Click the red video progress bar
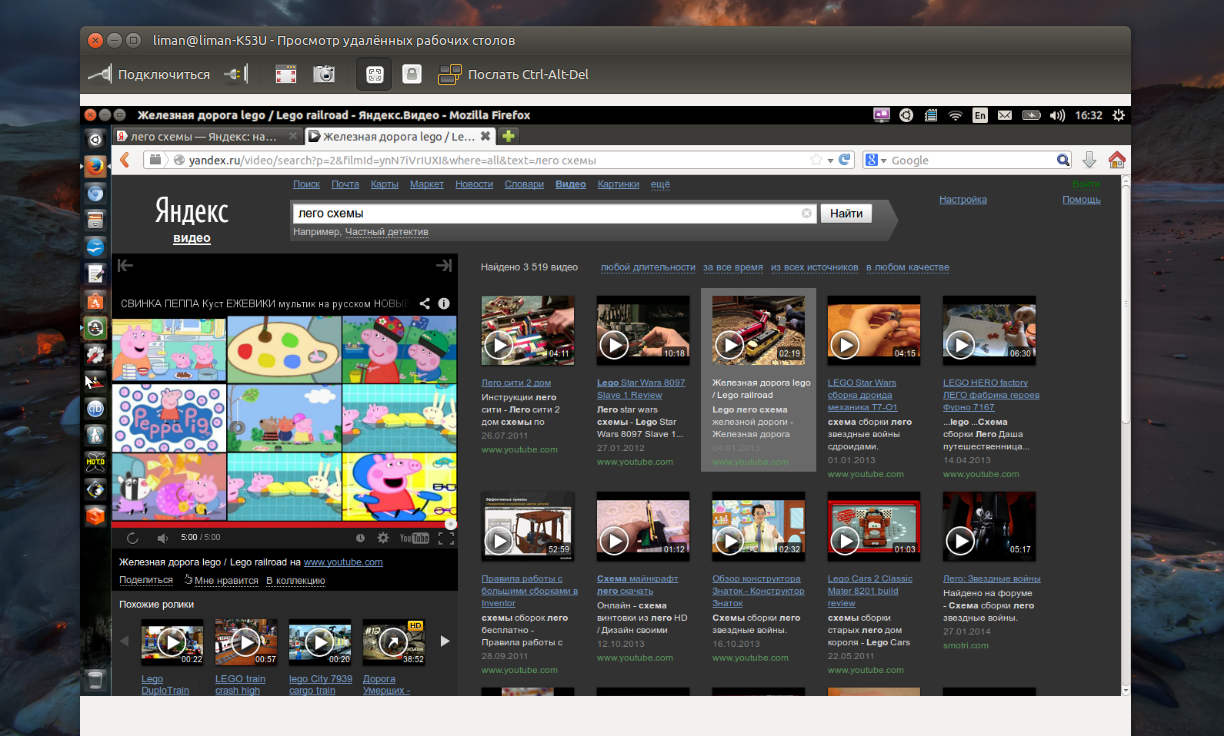1224x736 pixels. (280, 524)
